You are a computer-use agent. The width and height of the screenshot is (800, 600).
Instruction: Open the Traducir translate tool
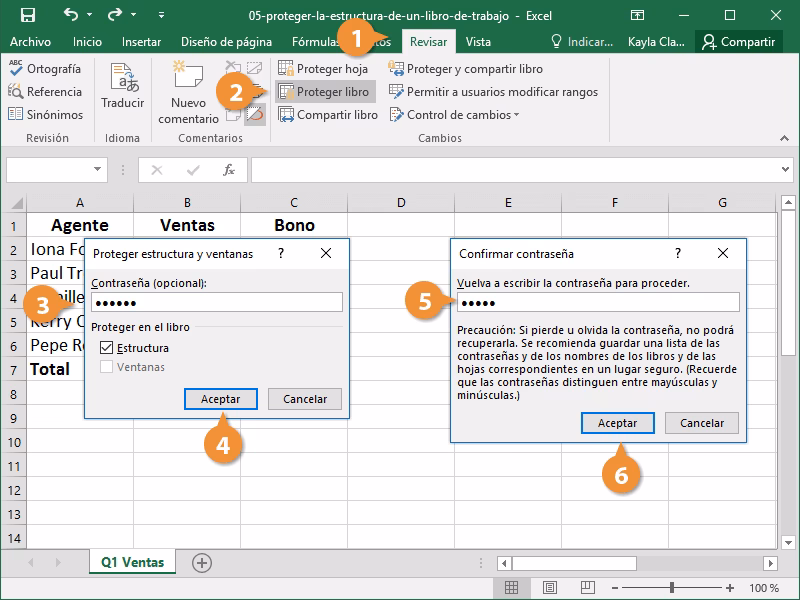(x=123, y=88)
